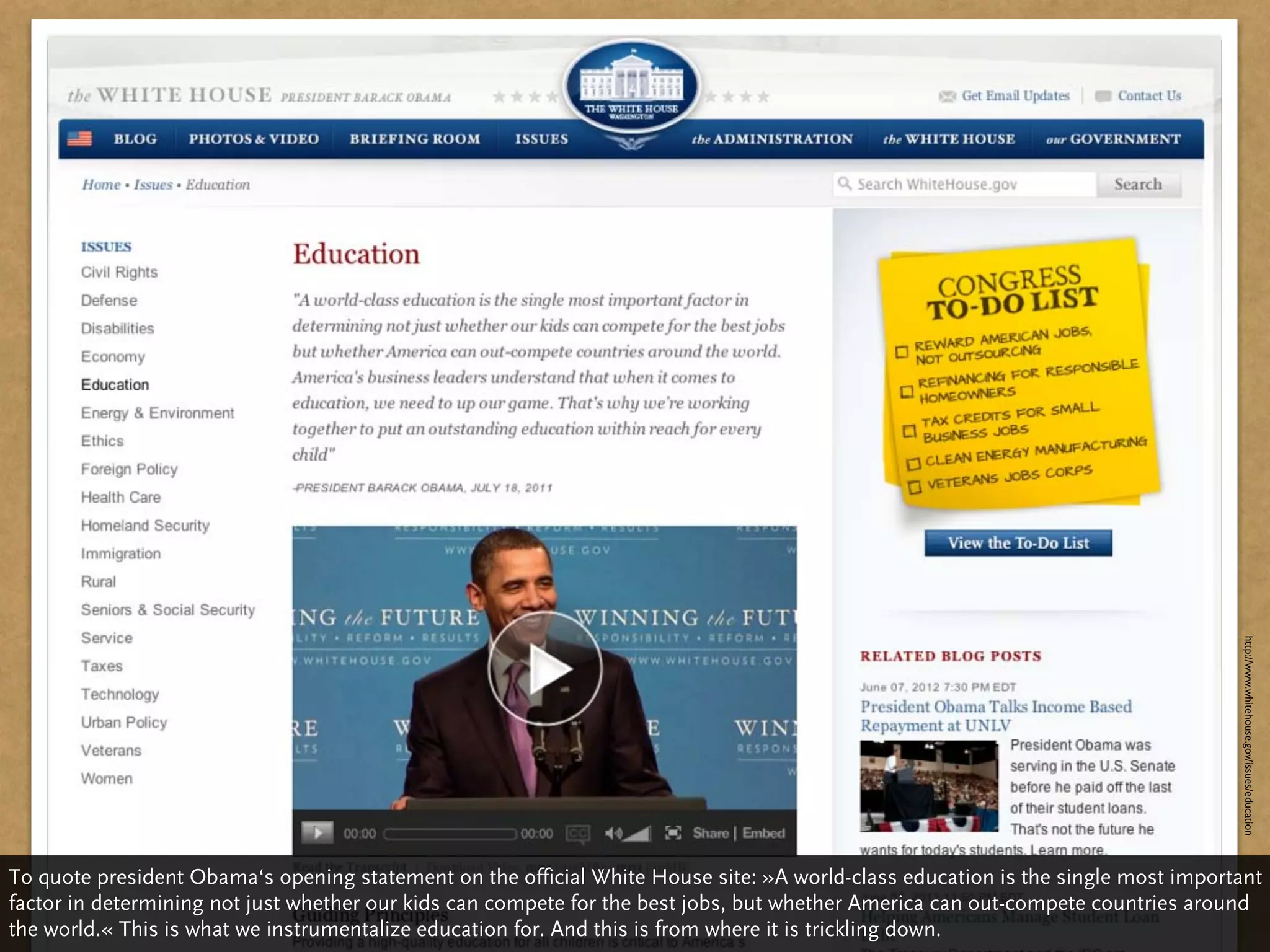The height and width of the screenshot is (952, 1270).
Task: Go to Issues breadcrumb link
Action: point(153,185)
